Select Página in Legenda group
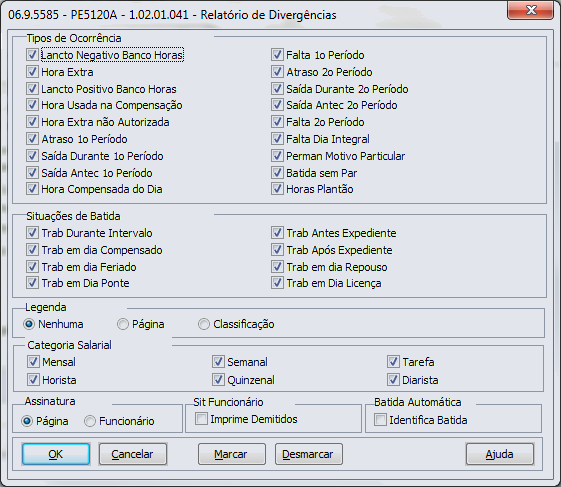This screenshot has width=561, height=487. click(123, 324)
